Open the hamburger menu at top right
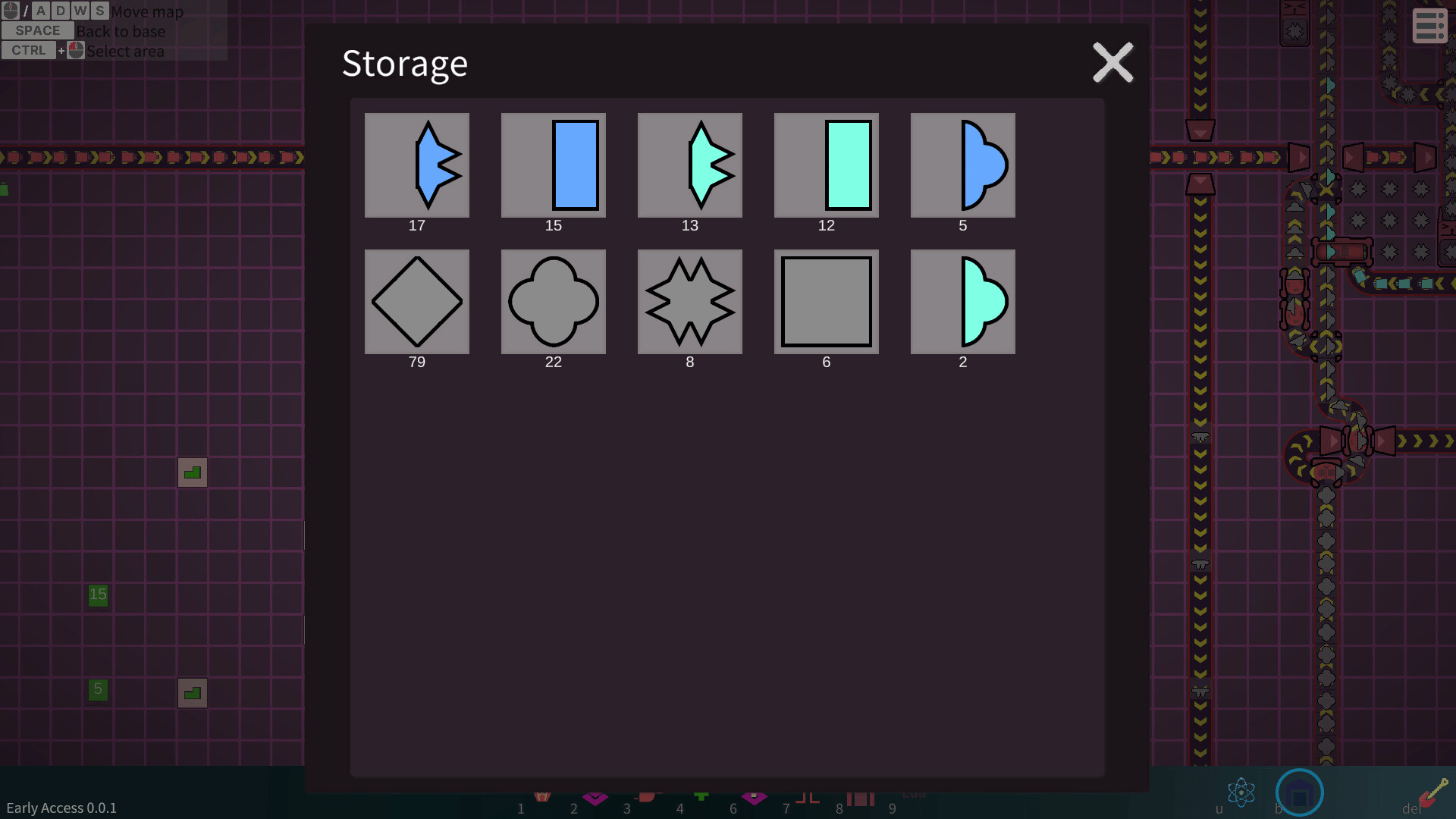Image resolution: width=1456 pixels, height=819 pixels. point(1430,26)
